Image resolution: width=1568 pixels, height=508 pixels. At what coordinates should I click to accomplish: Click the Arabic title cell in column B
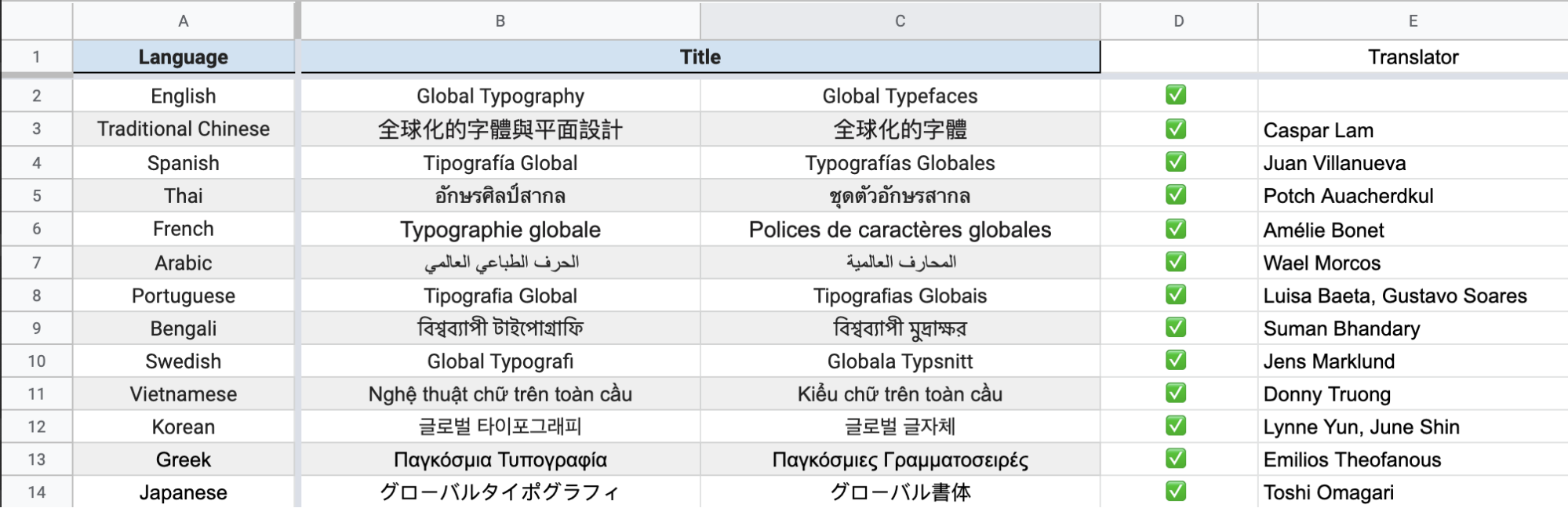tap(500, 262)
